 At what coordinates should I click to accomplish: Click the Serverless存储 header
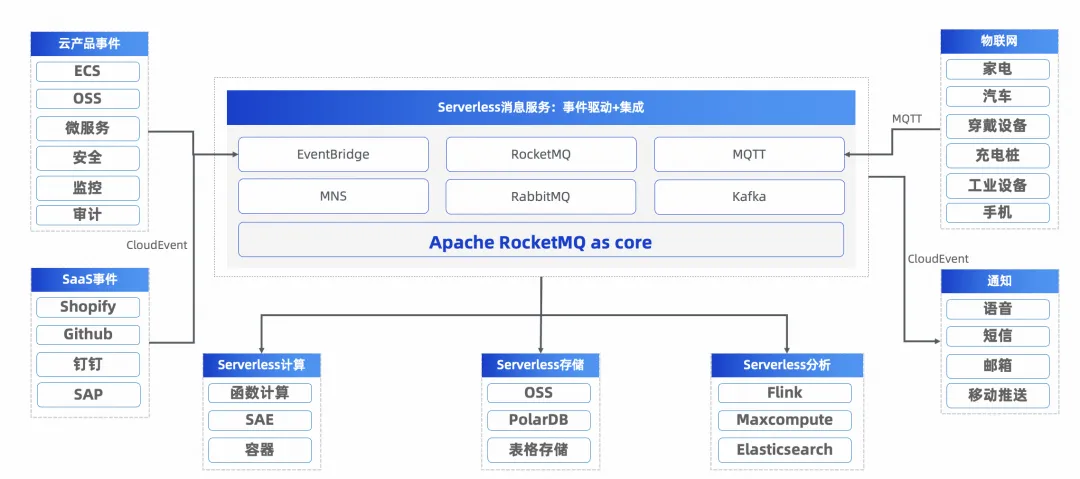click(540, 365)
